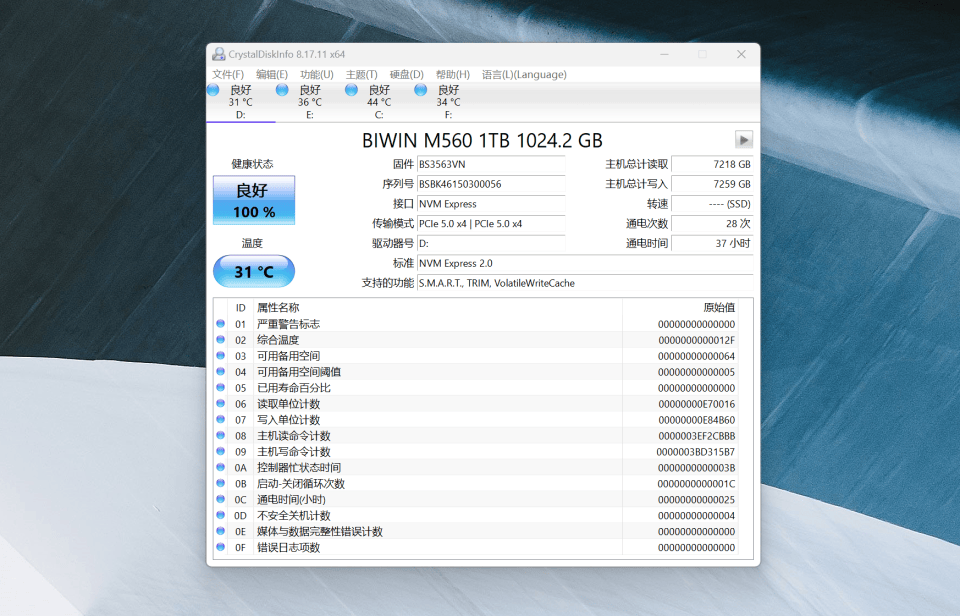Click the 原始值 column header
Image resolution: width=960 pixels, height=616 pixels.
[680, 307]
